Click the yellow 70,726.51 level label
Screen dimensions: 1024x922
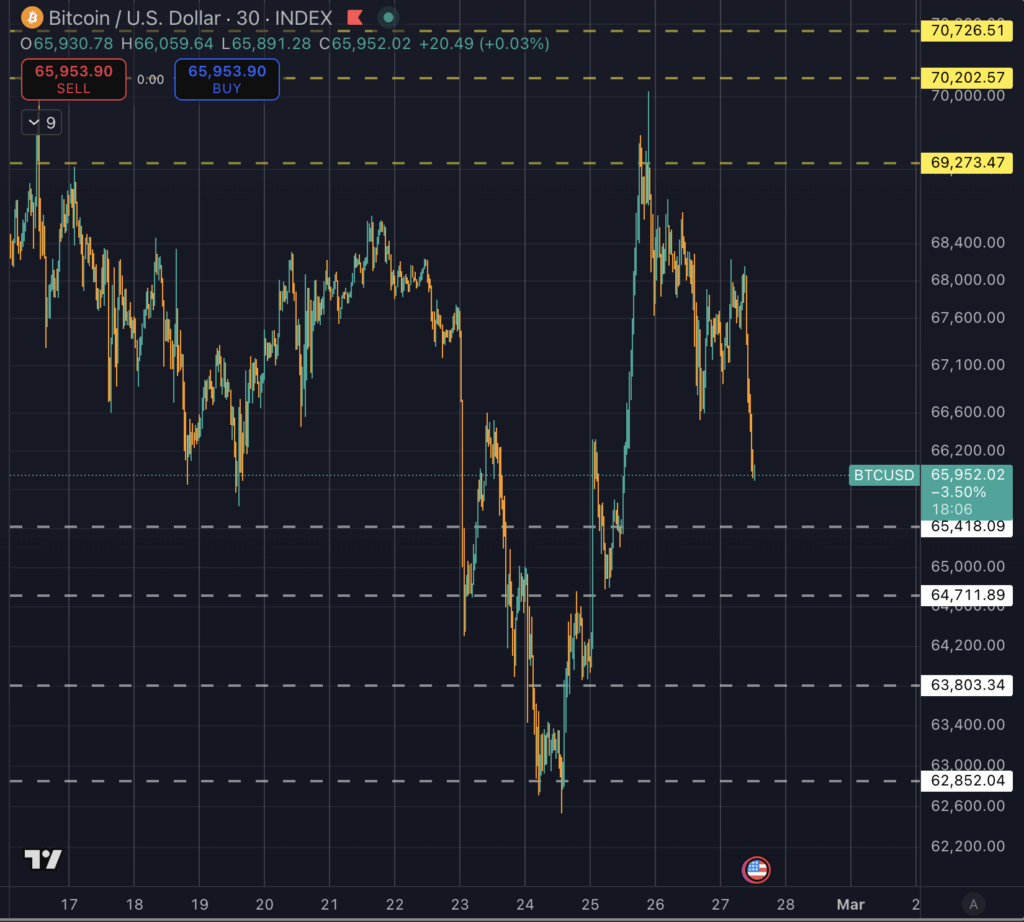[966, 31]
